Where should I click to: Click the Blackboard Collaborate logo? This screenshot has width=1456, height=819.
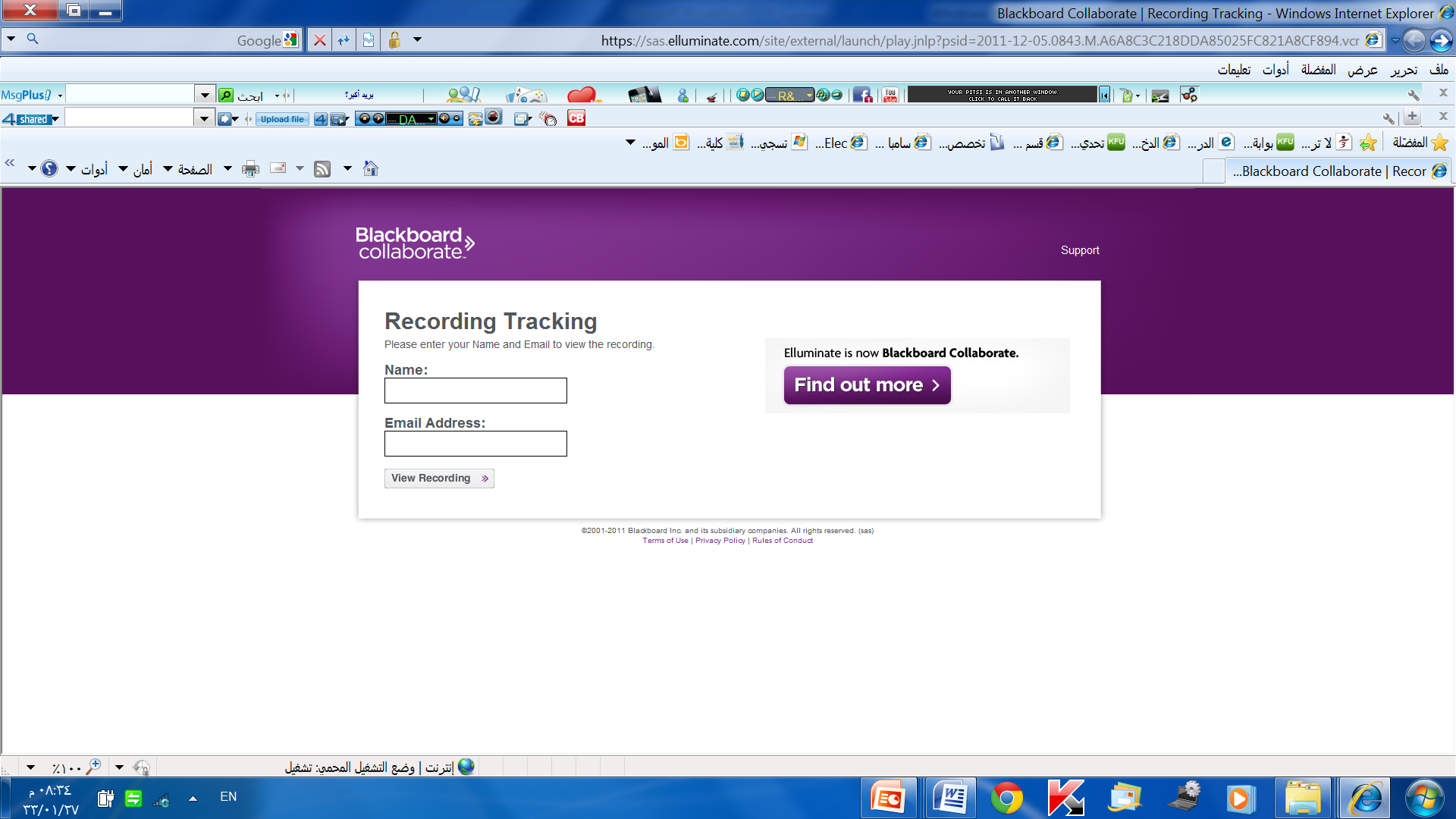click(416, 243)
